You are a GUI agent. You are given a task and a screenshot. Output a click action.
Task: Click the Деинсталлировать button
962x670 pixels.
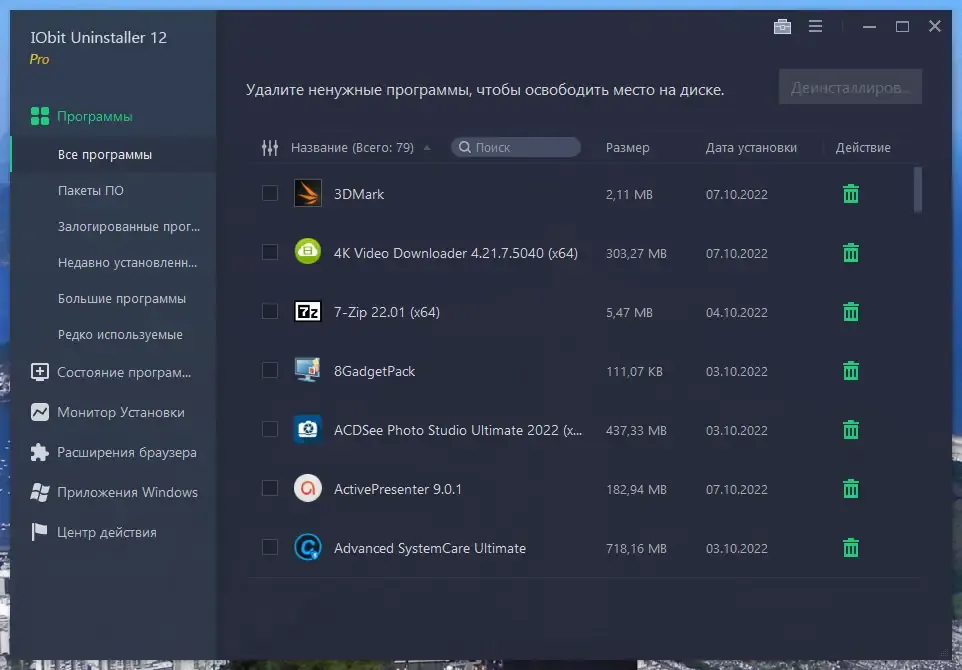pos(850,87)
